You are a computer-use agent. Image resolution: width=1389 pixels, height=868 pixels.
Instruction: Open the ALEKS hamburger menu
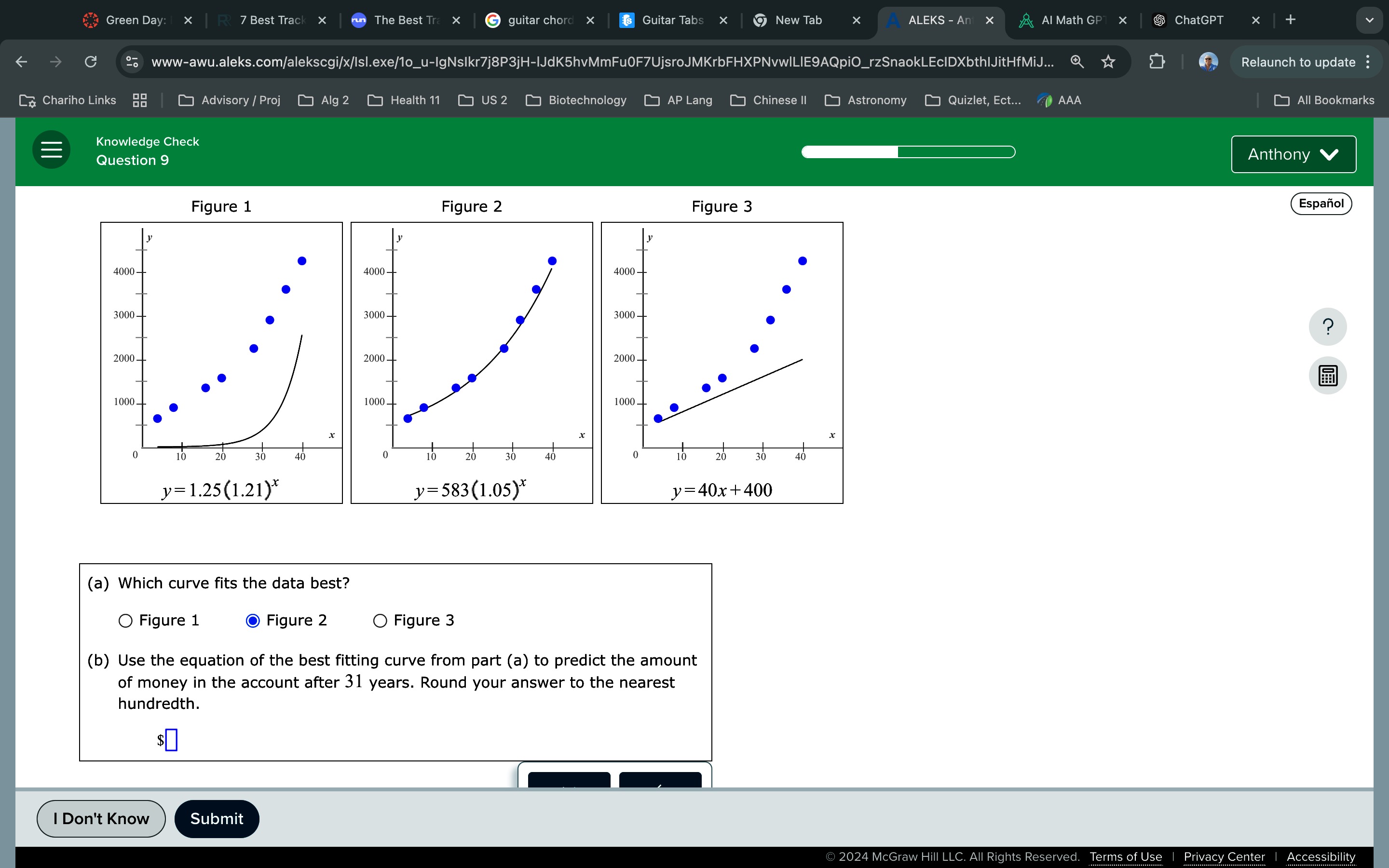[51, 150]
